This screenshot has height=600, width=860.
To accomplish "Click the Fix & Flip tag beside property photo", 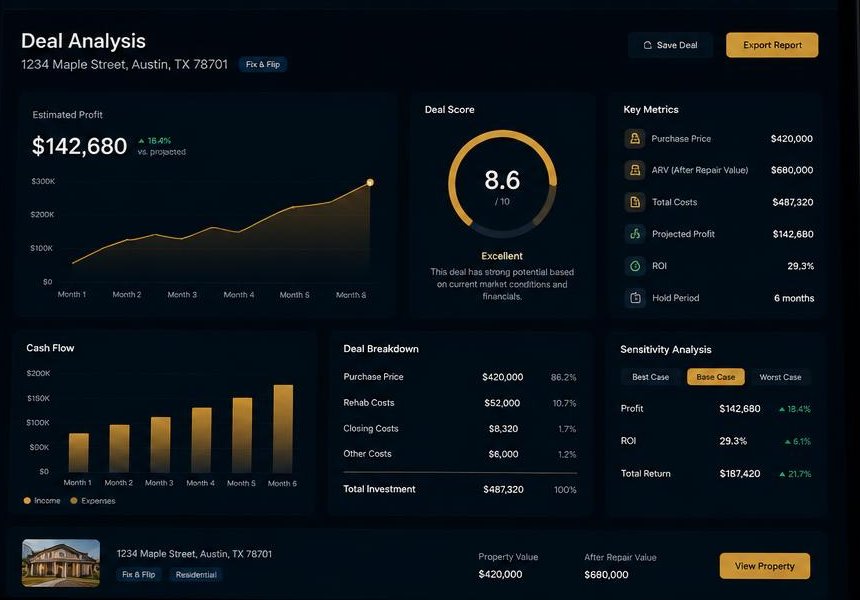I will click(139, 575).
